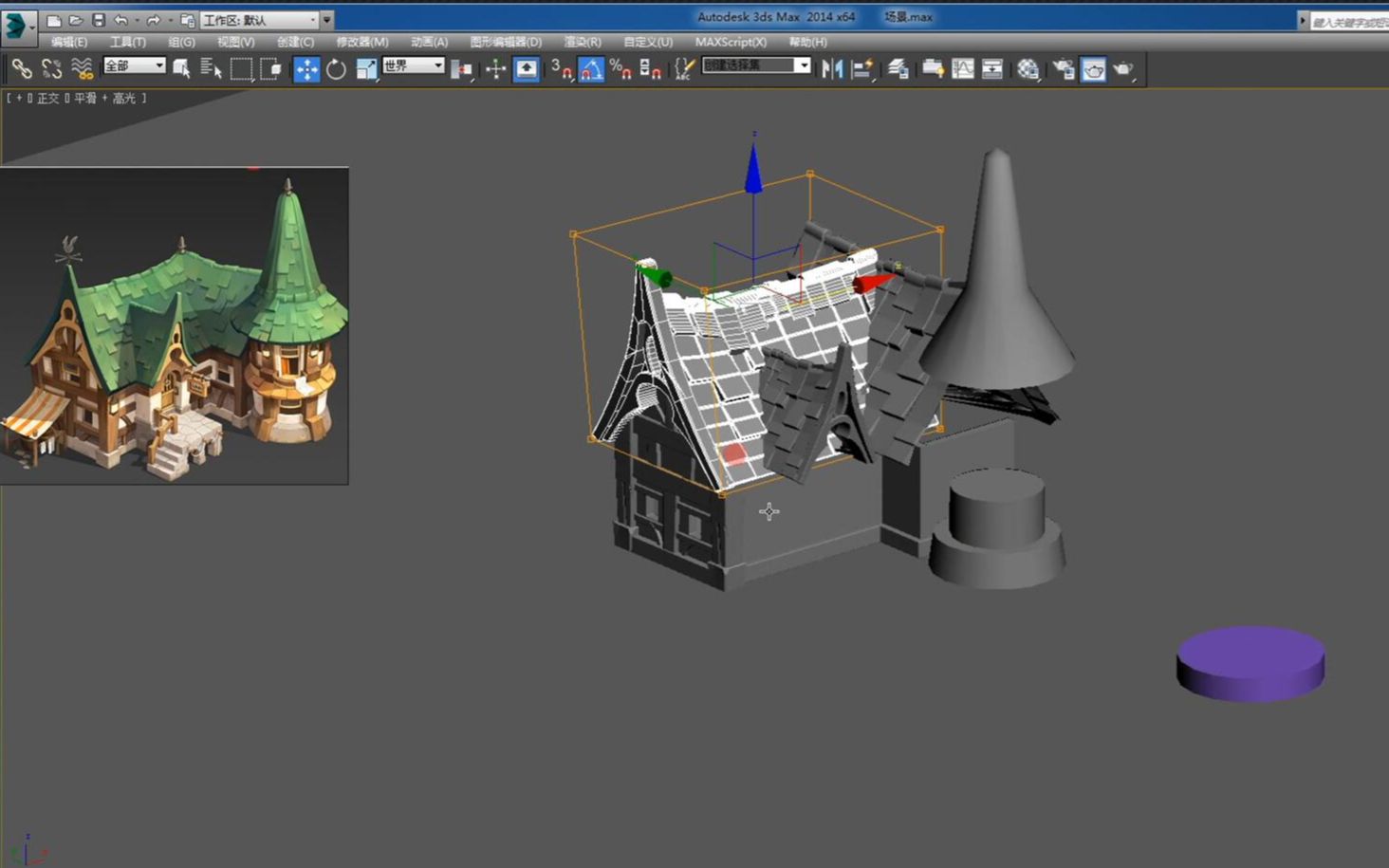Click the Render Production teapot icon
The width and height of the screenshot is (1389, 868).
tap(1123, 68)
